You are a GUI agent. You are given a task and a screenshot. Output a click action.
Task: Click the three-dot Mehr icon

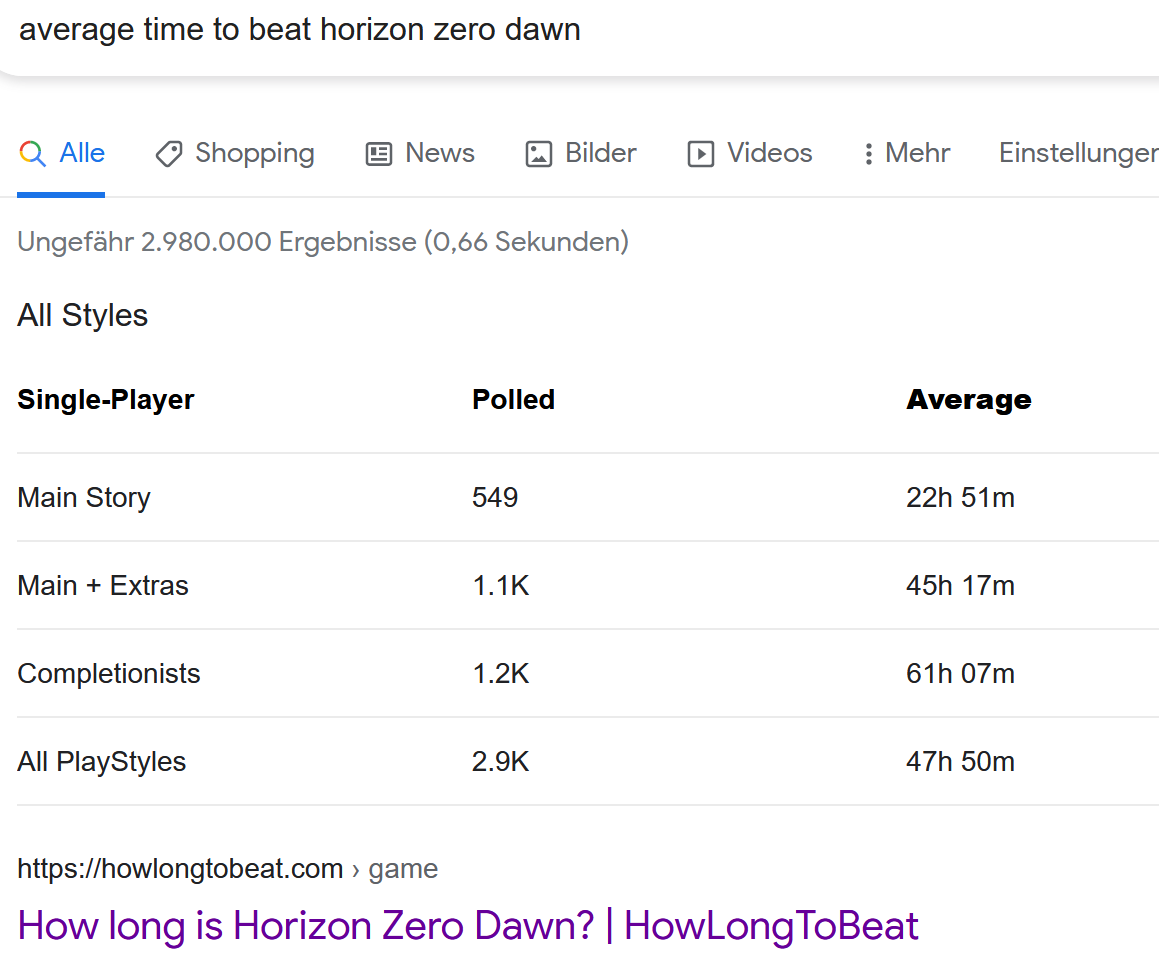tap(868, 154)
